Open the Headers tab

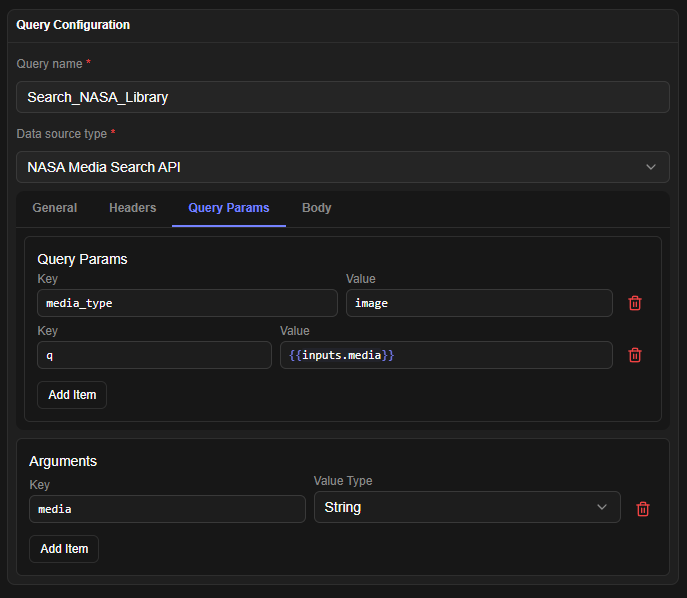[132, 208]
